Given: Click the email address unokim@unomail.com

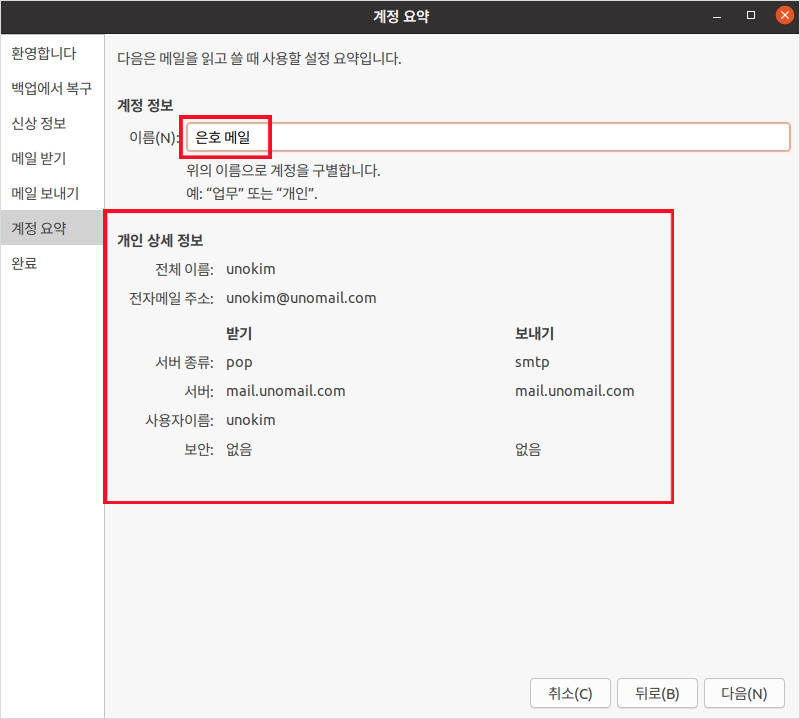Looking at the screenshot, I should coord(301,298).
